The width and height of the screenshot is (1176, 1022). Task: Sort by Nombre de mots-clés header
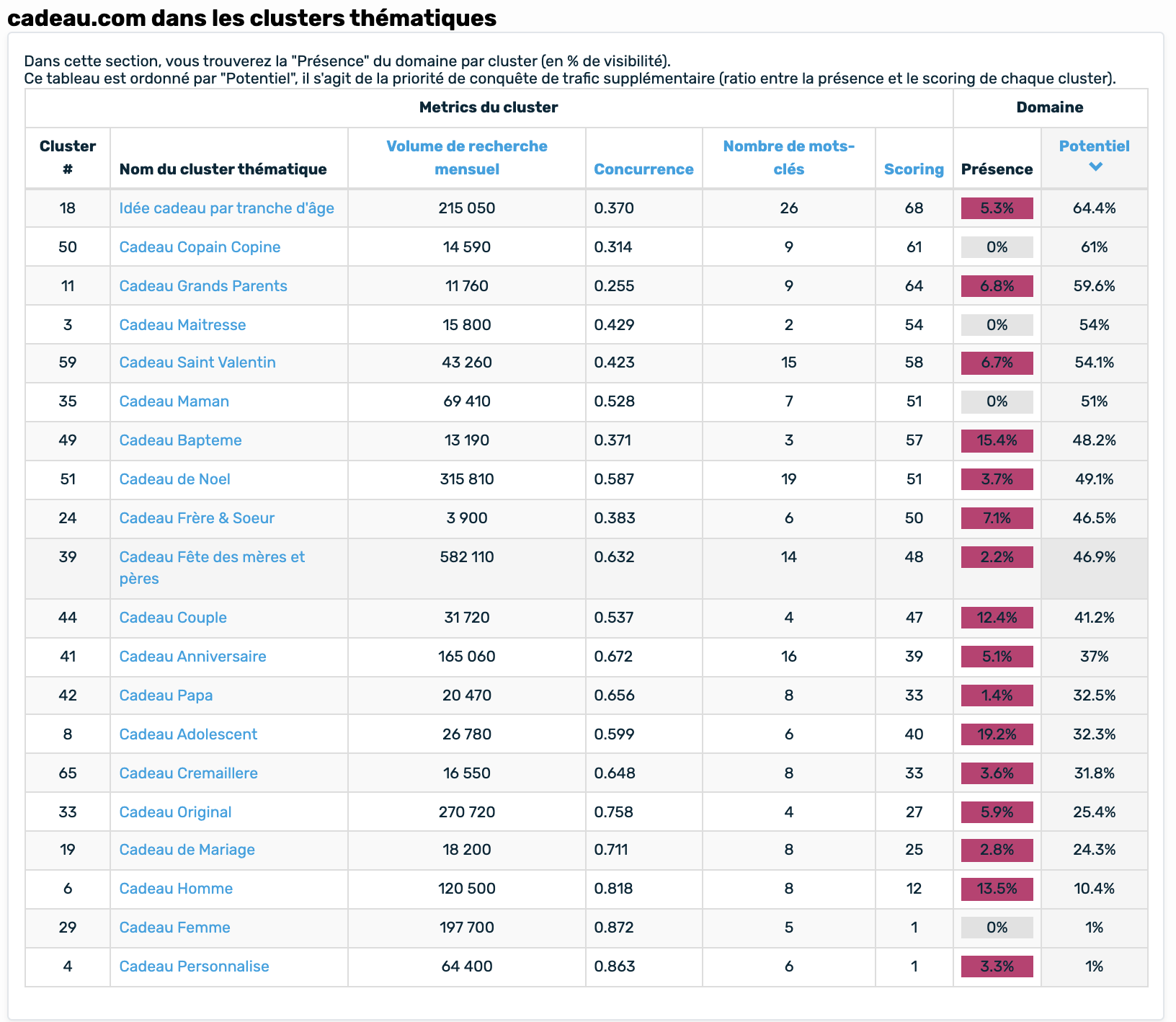789,157
